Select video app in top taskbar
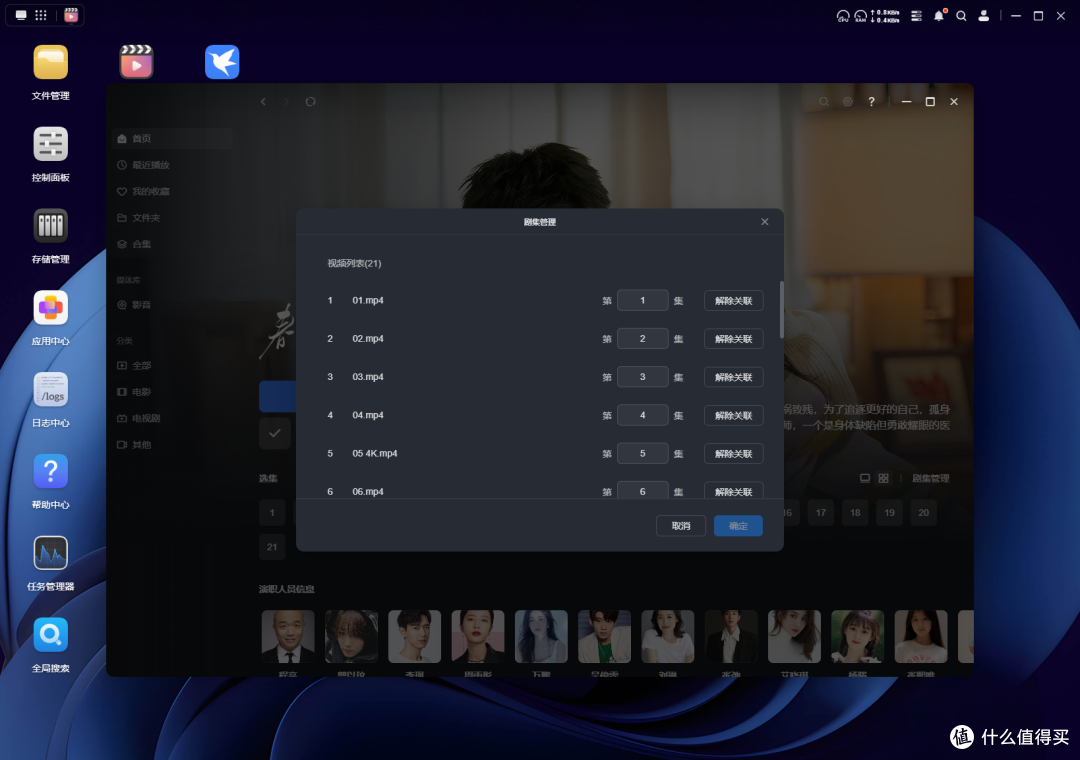The width and height of the screenshot is (1080, 760). pos(71,15)
